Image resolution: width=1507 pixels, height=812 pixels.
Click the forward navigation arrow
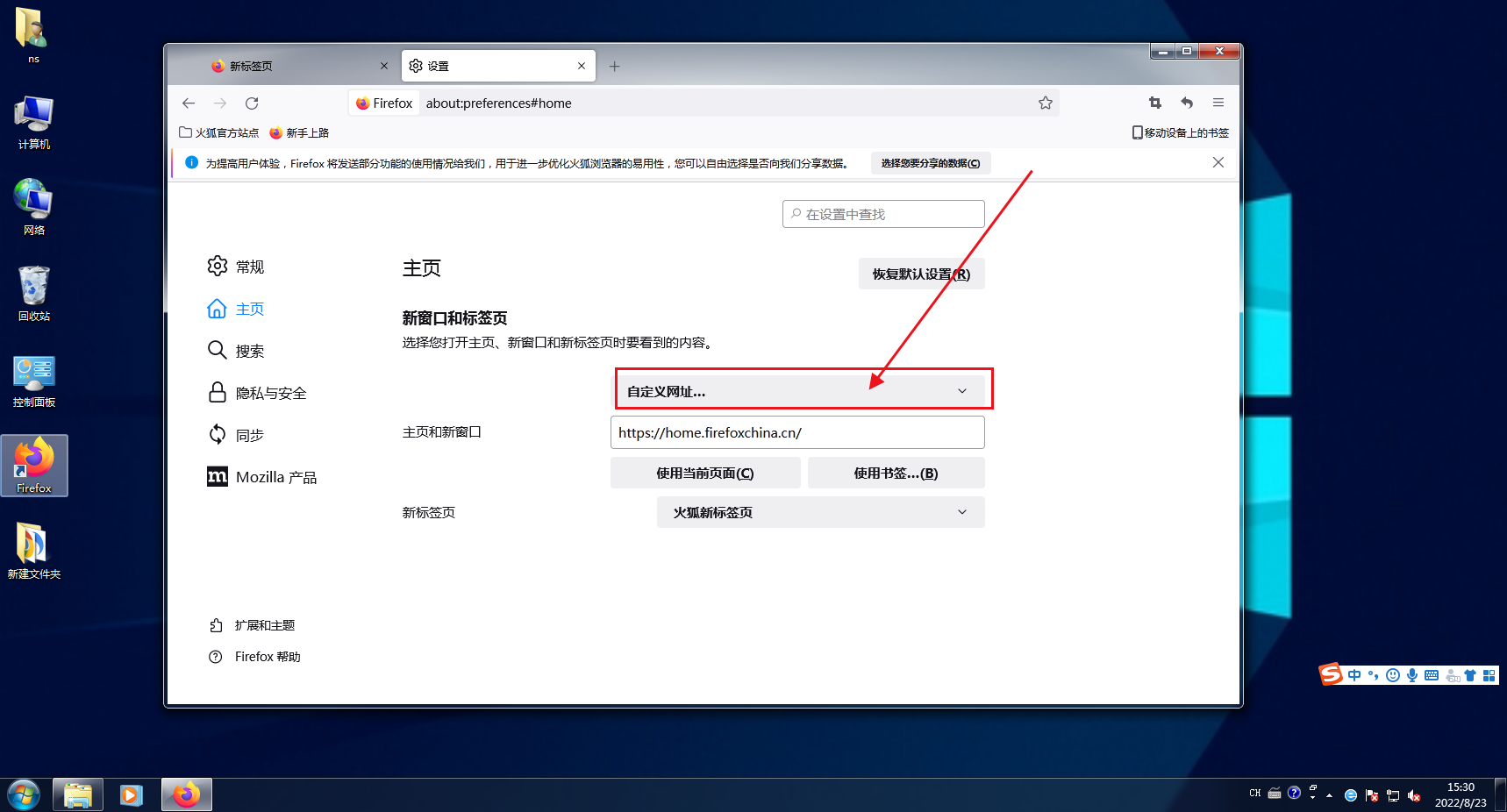(220, 103)
